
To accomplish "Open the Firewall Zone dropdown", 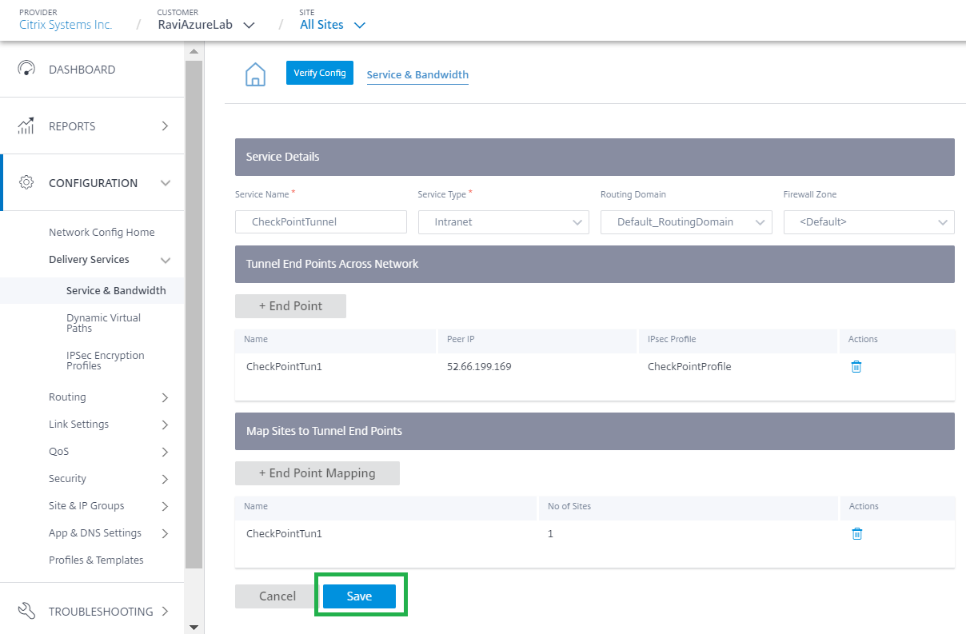I will pos(869,222).
